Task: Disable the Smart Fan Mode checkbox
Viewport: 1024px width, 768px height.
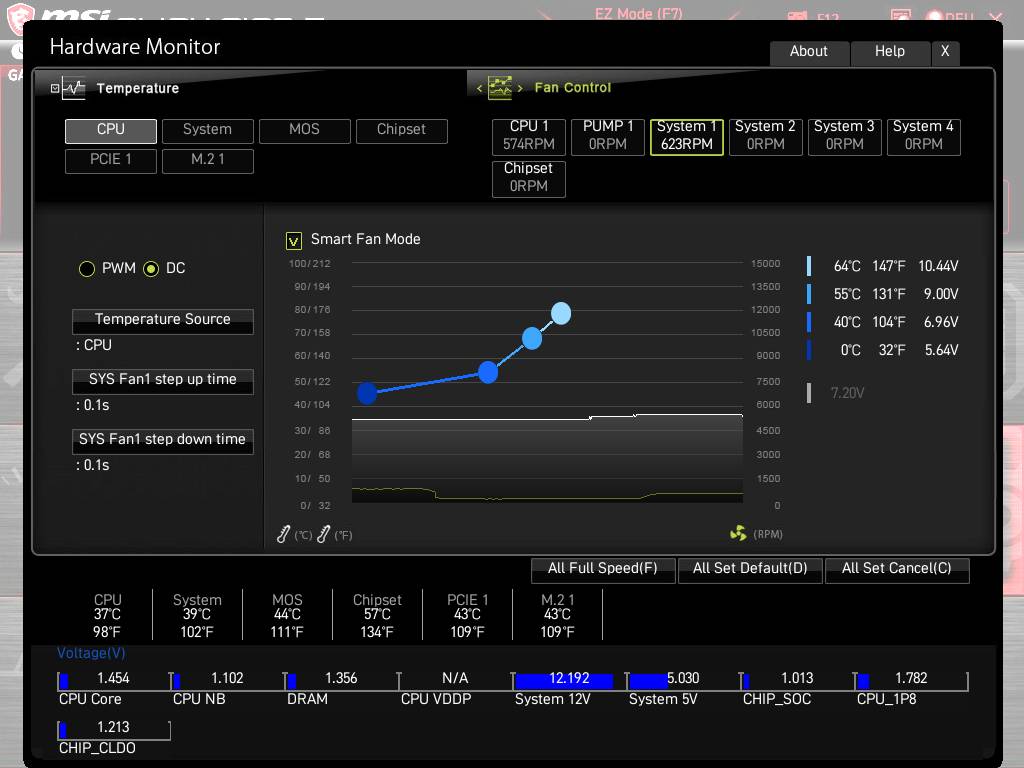Action: [x=294, y=241]
